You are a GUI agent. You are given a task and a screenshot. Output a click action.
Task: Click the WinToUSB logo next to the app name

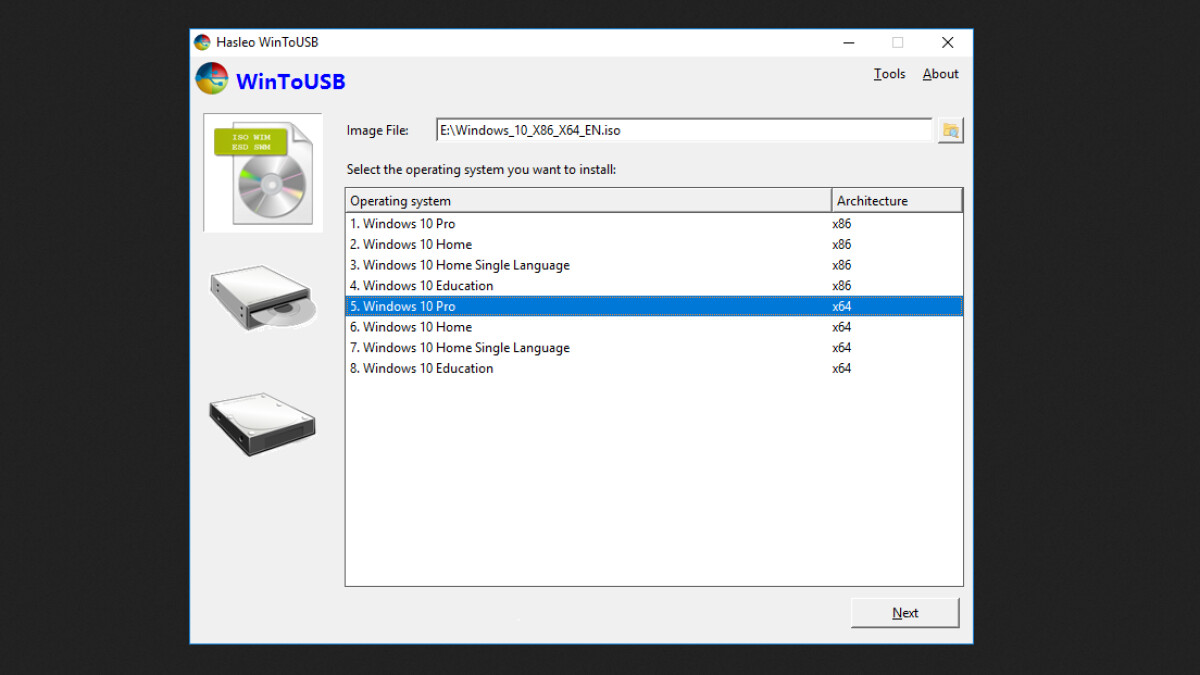210,77
